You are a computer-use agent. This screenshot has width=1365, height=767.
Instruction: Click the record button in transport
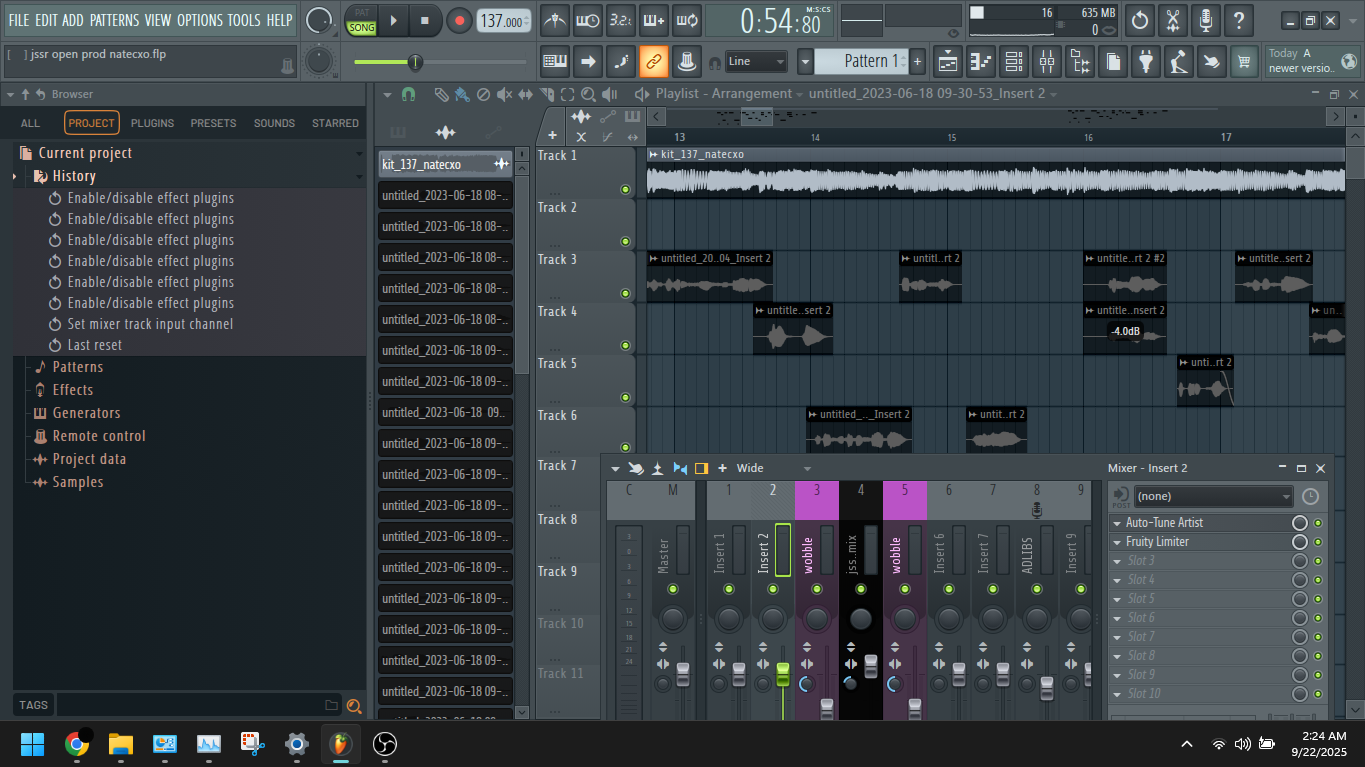pos(459,21)
